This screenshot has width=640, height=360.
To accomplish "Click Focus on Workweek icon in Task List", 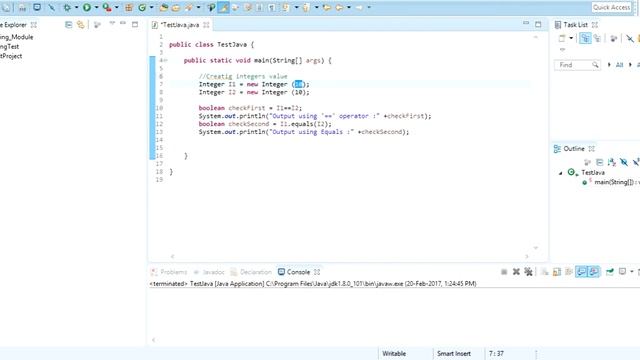I will [613, 38].
